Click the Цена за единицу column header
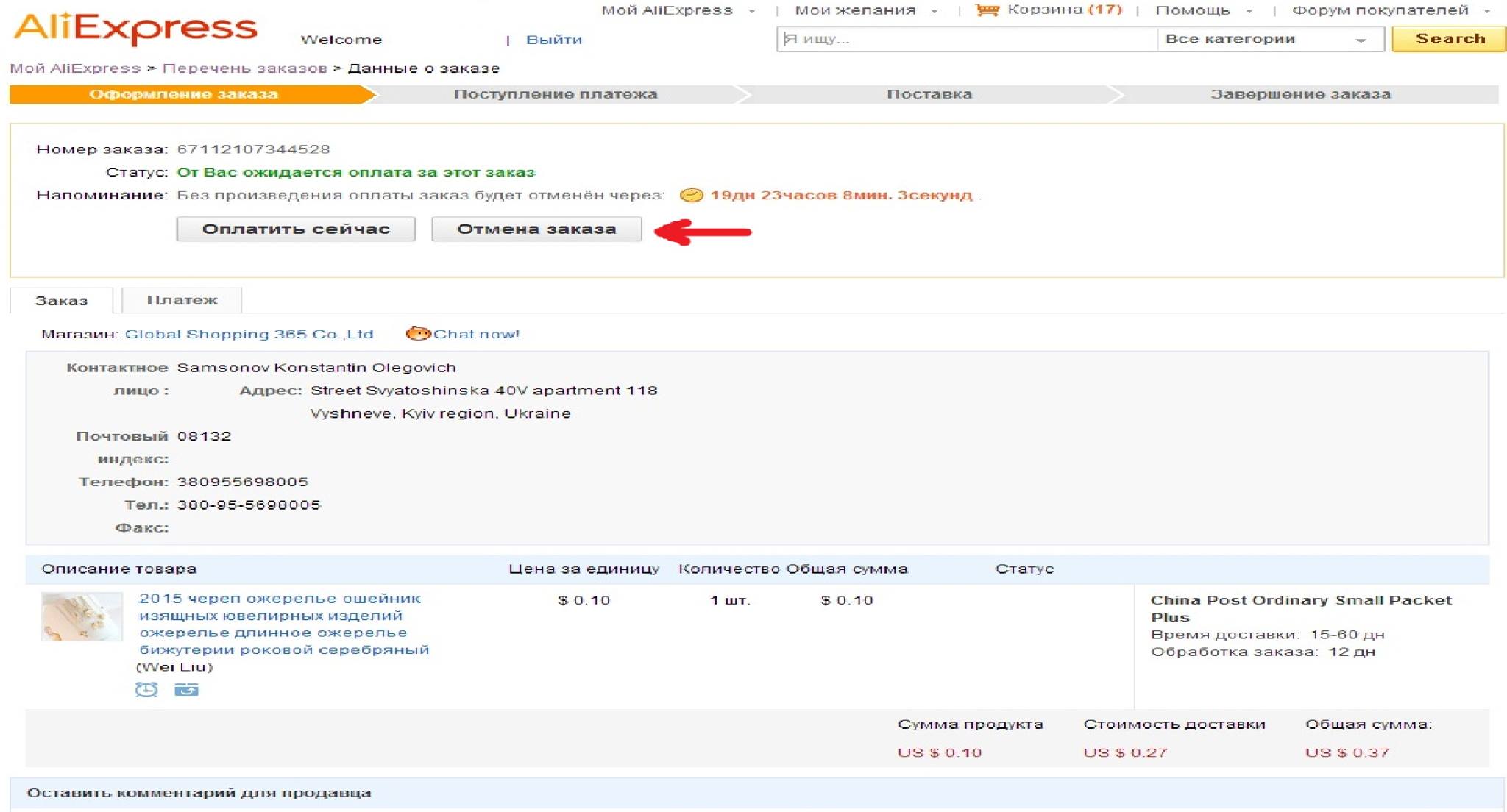The image size is (1507, 812). (584, 569)
